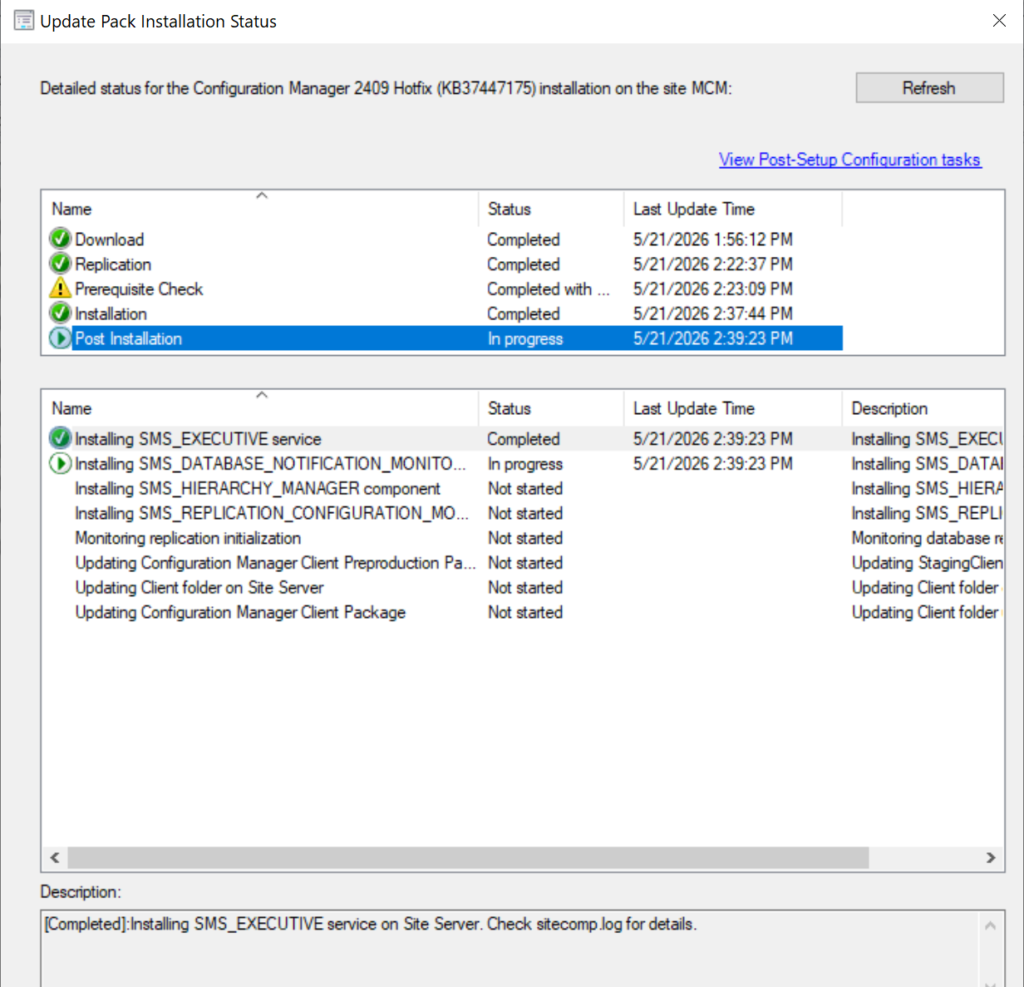Select Installing SMS_EXECUTIVE service row

[x=526, y=438]
